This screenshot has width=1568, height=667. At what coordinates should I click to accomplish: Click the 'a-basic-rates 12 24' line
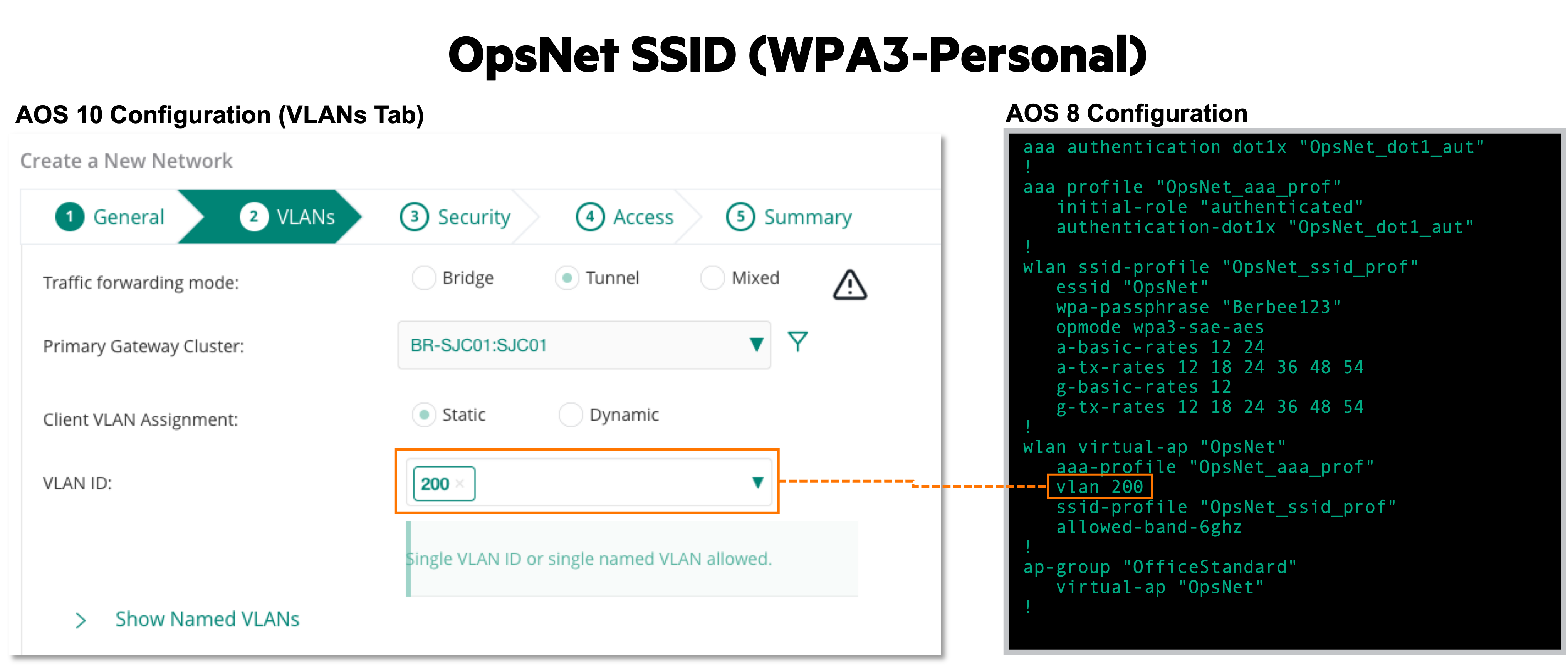pos(1160,347)
